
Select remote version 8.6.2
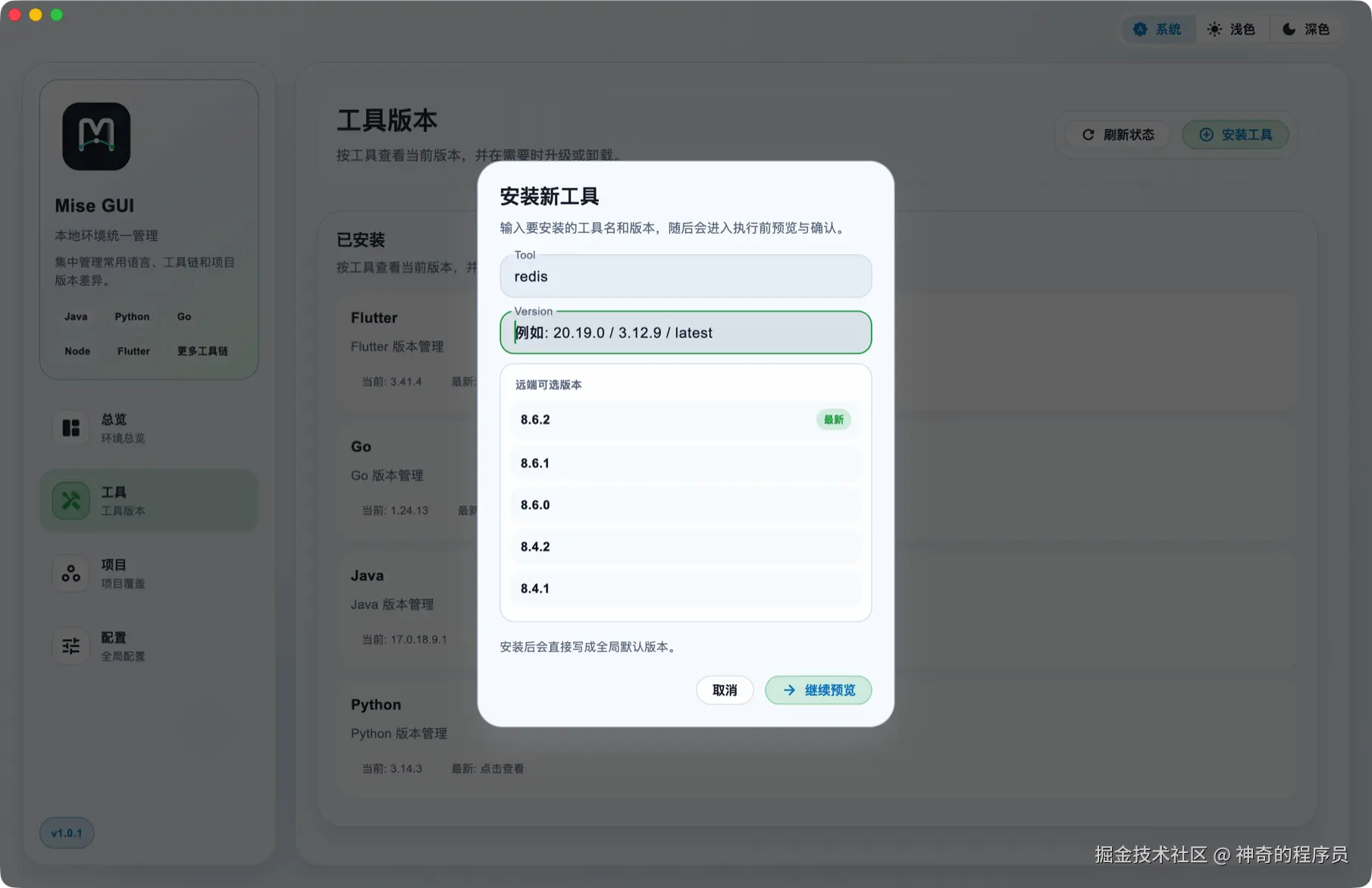[x=686, y=419]
